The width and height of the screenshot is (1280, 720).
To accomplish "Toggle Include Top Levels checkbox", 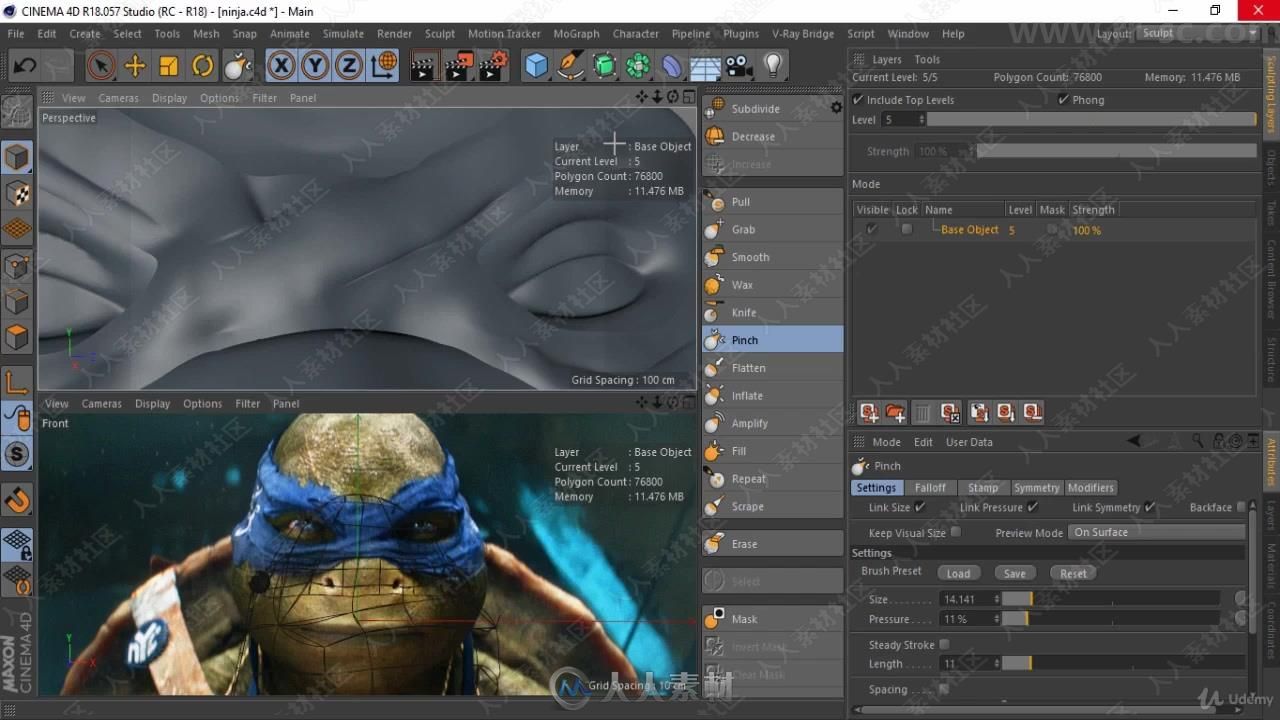I will tap(858, 99).
